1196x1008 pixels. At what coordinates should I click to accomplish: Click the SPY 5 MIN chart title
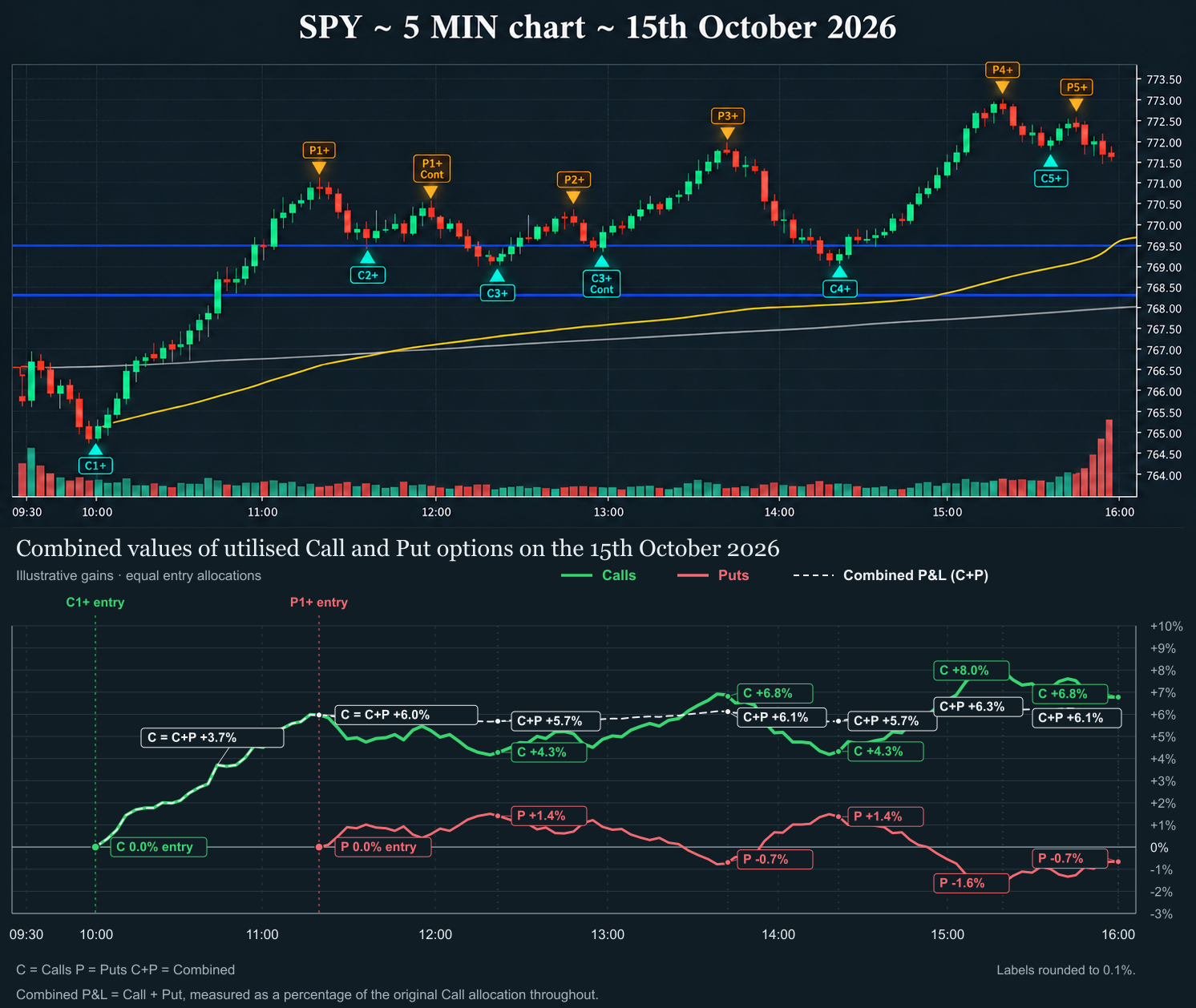[x=598, y=28]
